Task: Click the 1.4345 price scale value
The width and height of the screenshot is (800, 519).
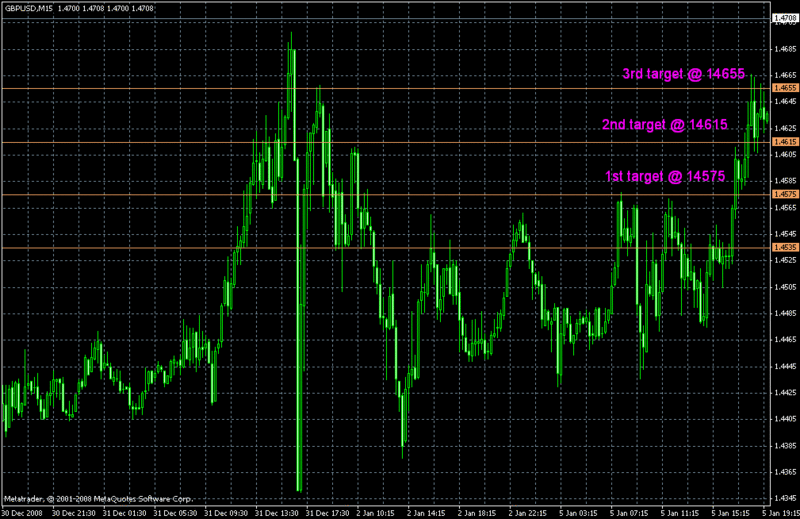Action: click(786, 498)
